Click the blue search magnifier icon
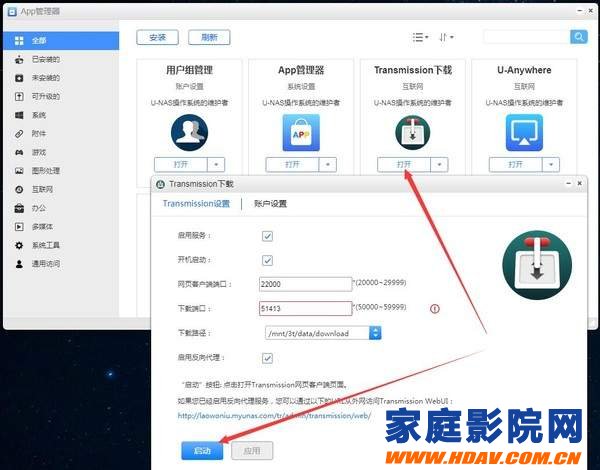Screen dimensions: 600x470 point(579,37)
